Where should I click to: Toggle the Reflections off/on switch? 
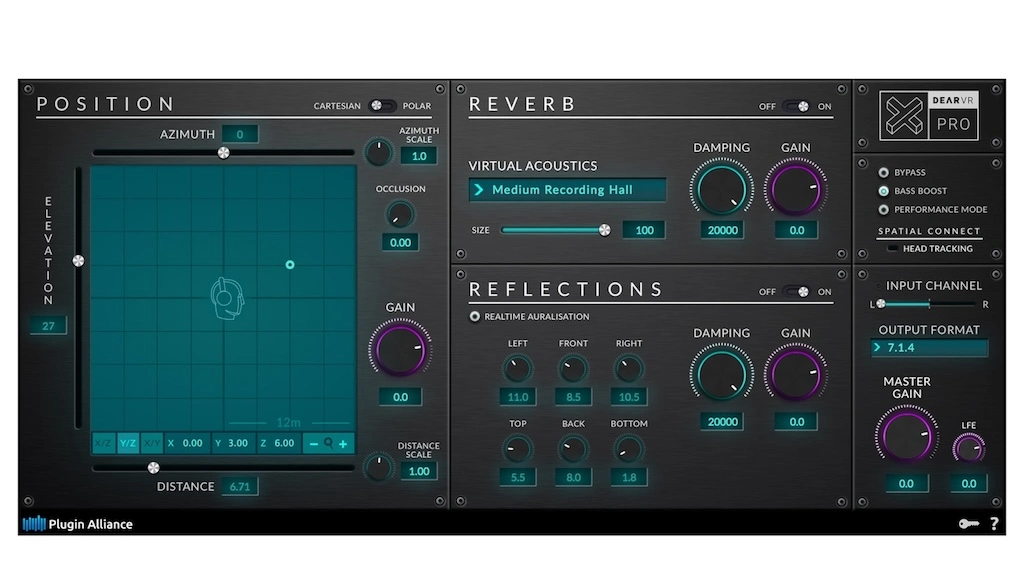pos(796,292)
